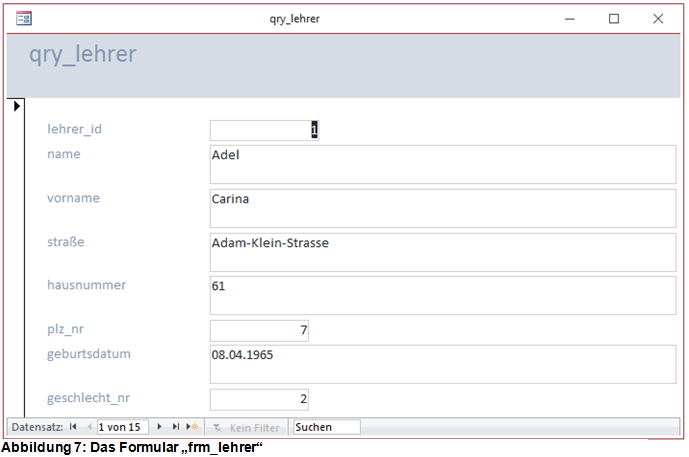Select the plz_nr field
The width and height of the screenshot is (689, 457).
tap(259, 331)
